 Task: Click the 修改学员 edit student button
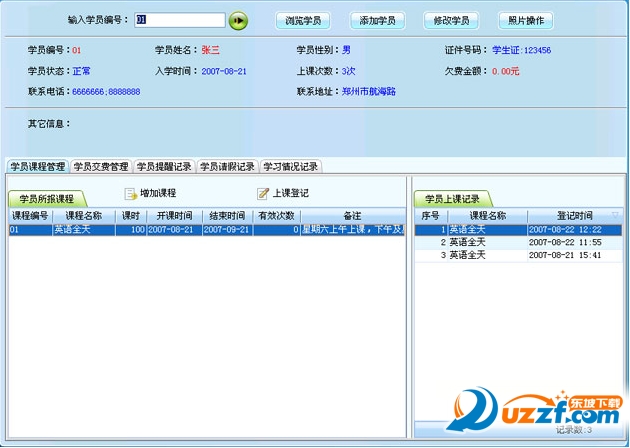point(451,20)
